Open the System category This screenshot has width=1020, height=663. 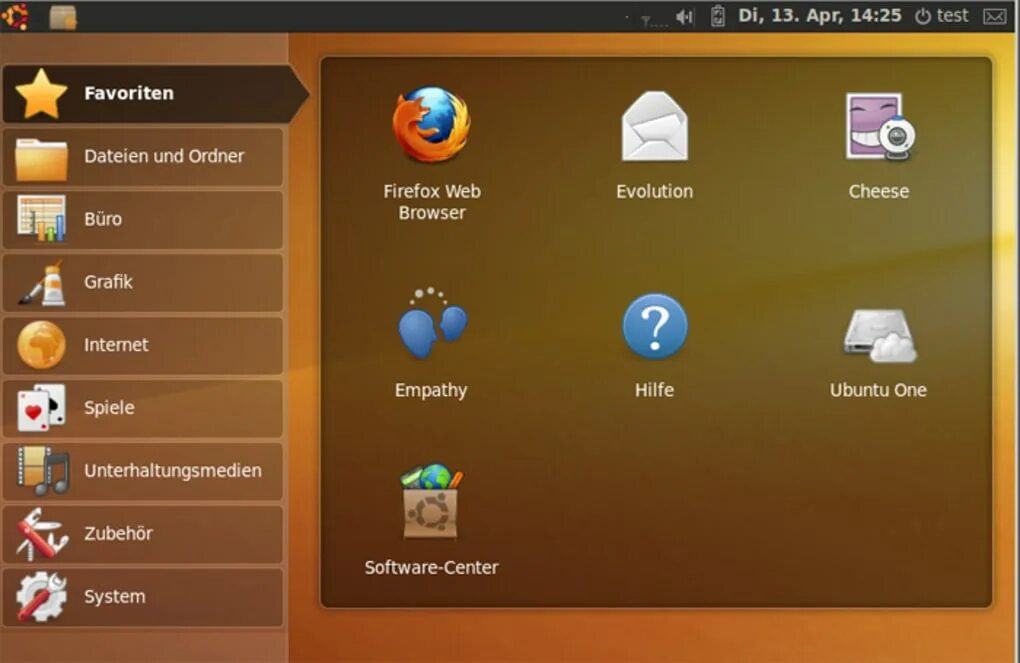tap(142, 597)
